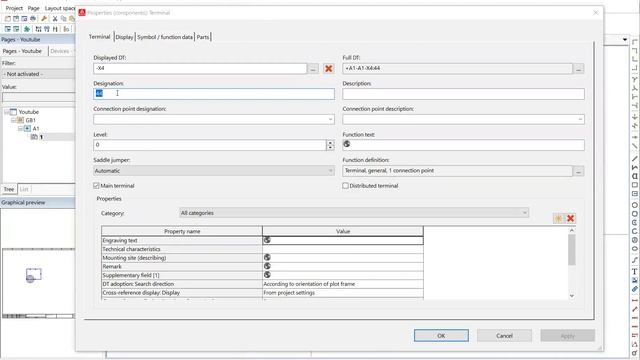Collapse the Youtube tree node

pos(7,112)
